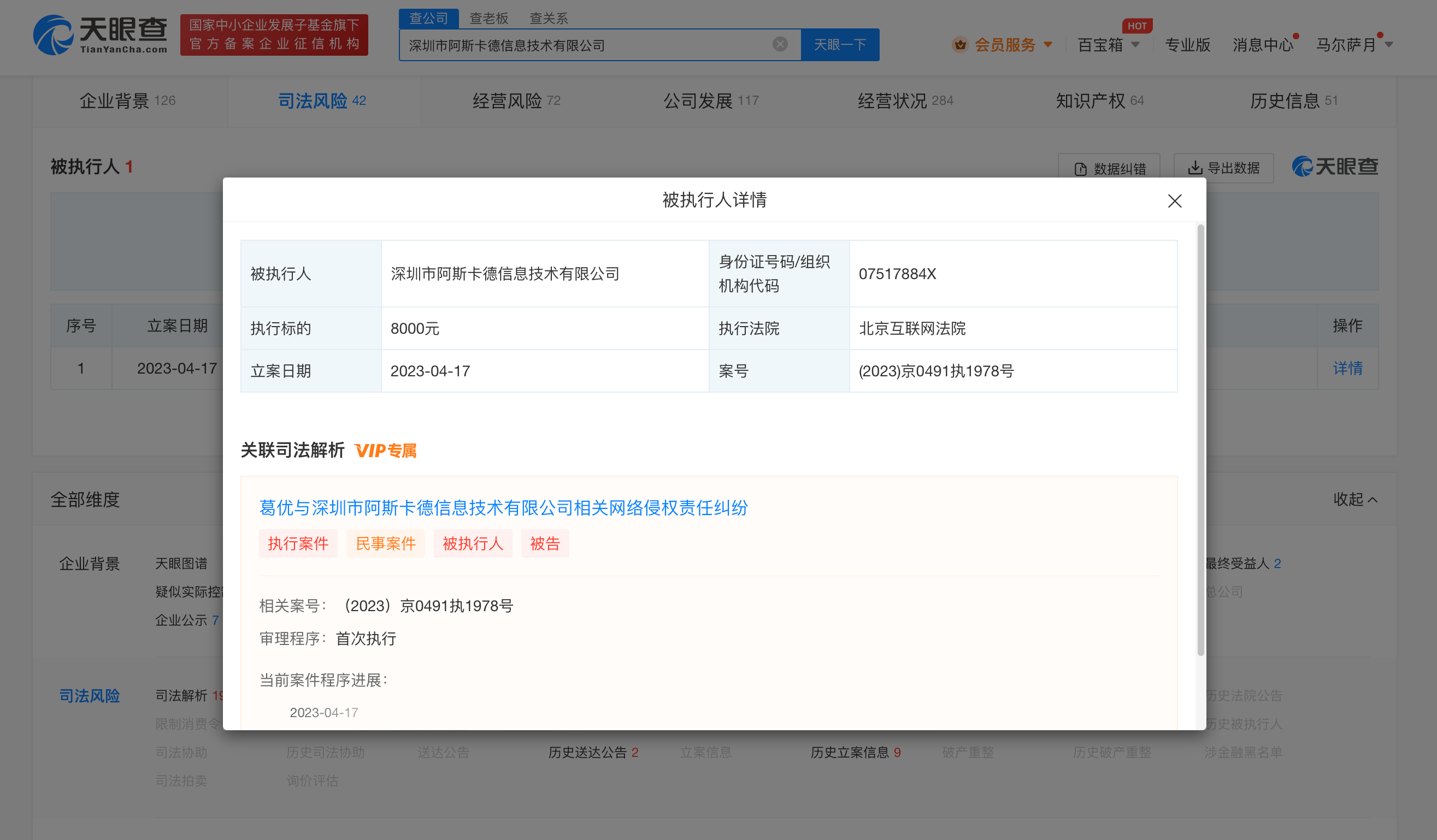This screenshot has width=1437, height=840.
Task: Switch to 查老板 search tab
Action: click(488, 18)
